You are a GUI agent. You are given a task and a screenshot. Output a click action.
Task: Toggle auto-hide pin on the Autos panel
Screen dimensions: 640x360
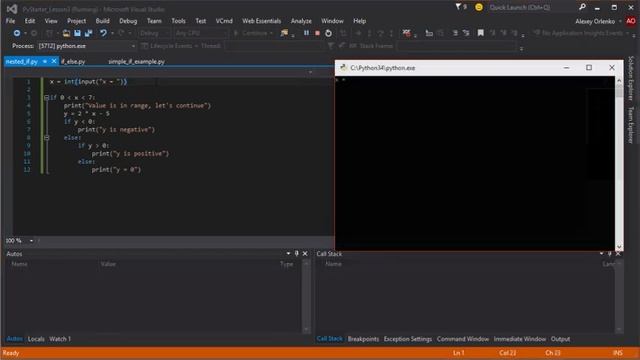click(297, 253)
